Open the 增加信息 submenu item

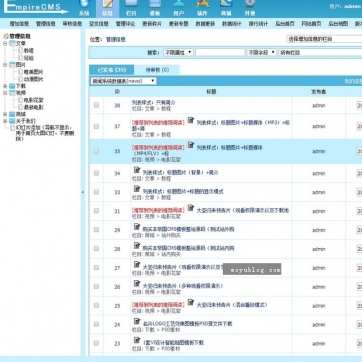pyautogui.click(x=19, y=24)
